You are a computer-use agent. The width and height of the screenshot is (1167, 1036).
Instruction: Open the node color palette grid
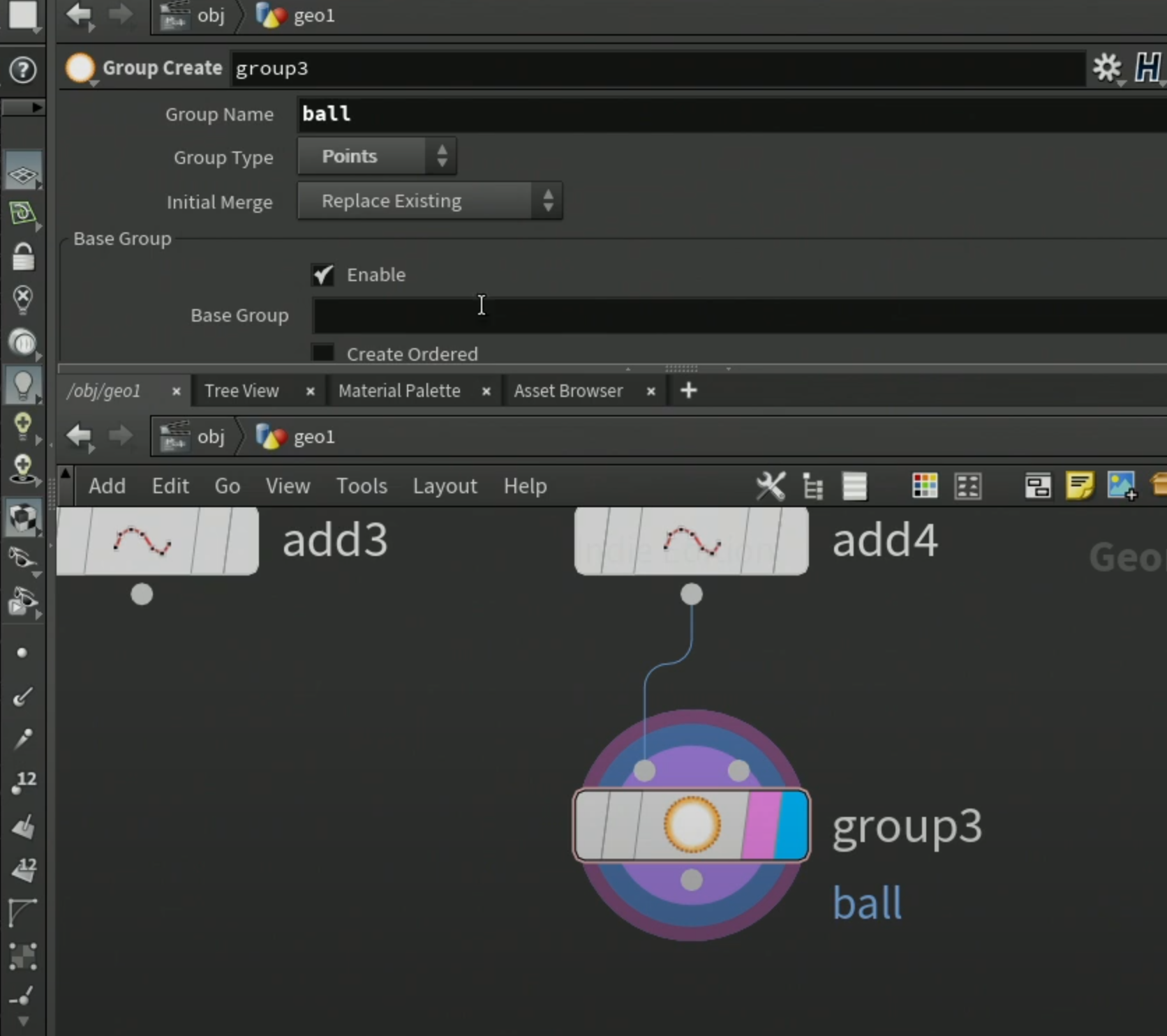(925, 486)
